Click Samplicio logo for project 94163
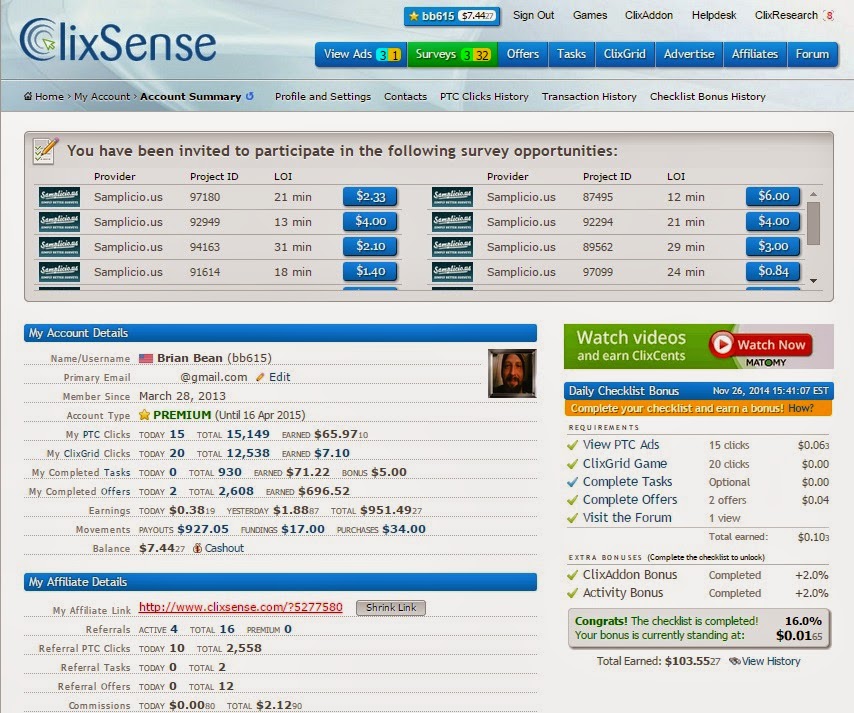Viewport: 854px width, 713px height. pyautogui.click(x=59, y=247)
